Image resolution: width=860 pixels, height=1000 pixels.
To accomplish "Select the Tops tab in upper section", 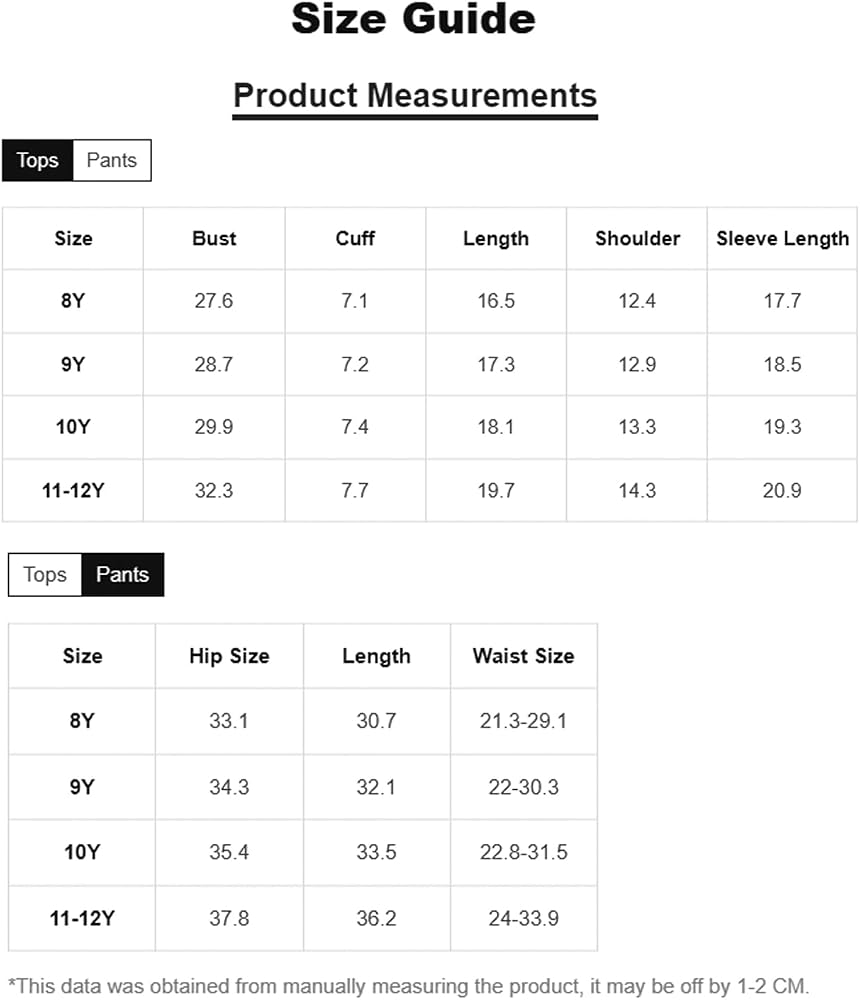I will tap(38, 160).
